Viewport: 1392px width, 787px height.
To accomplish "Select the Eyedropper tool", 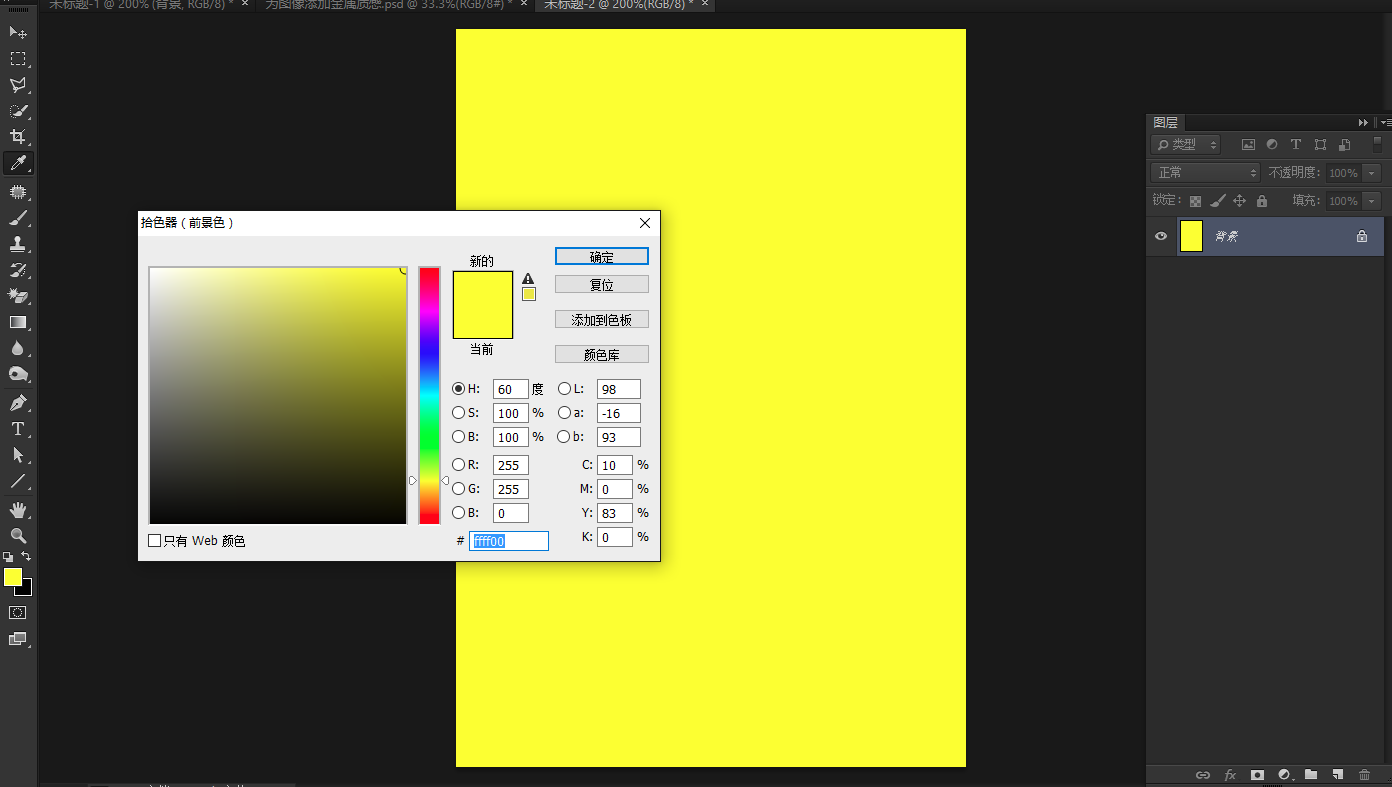I will (18, 163).
